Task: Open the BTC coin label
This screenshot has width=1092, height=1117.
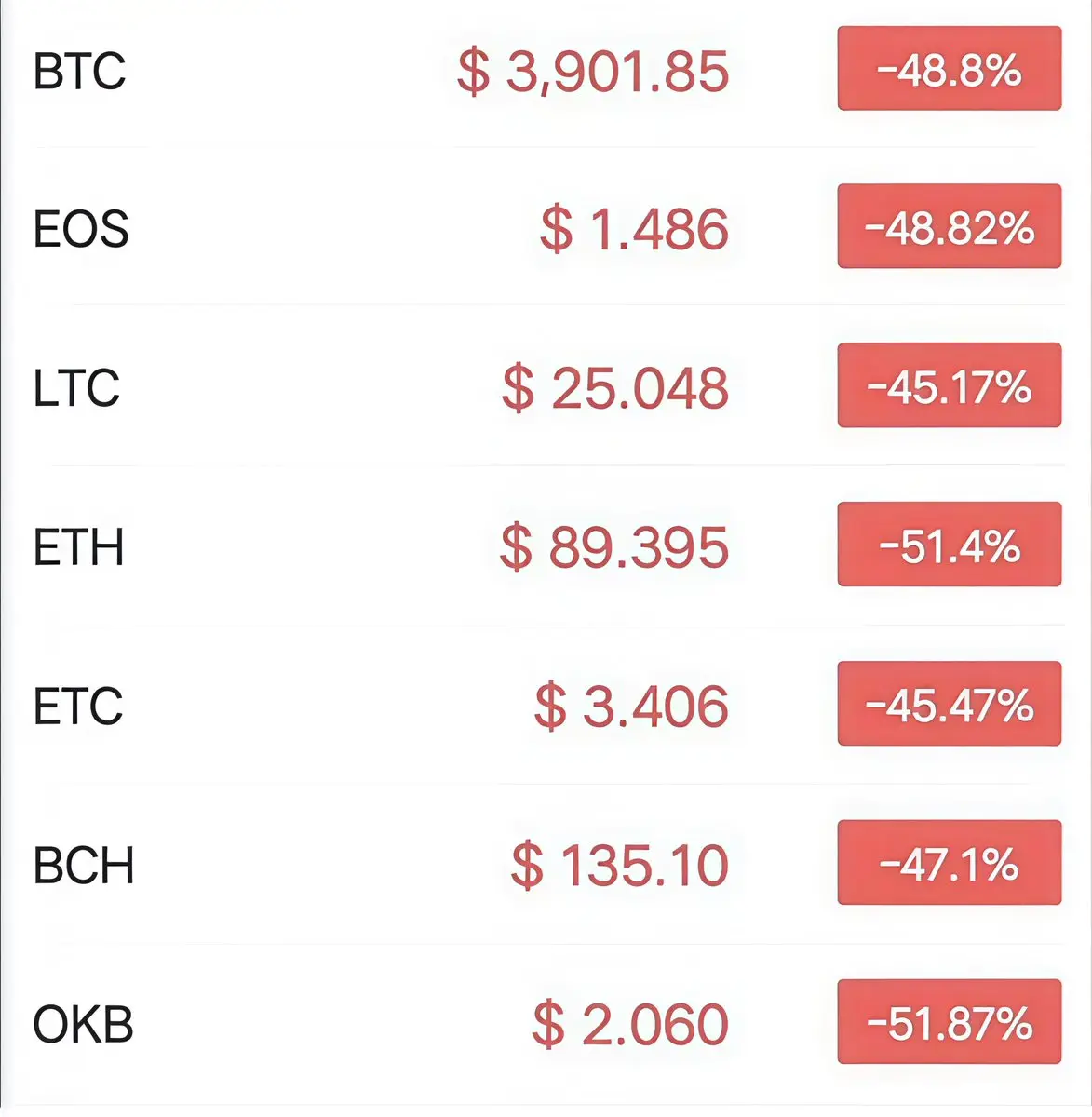Action: [x=79, y=71]
